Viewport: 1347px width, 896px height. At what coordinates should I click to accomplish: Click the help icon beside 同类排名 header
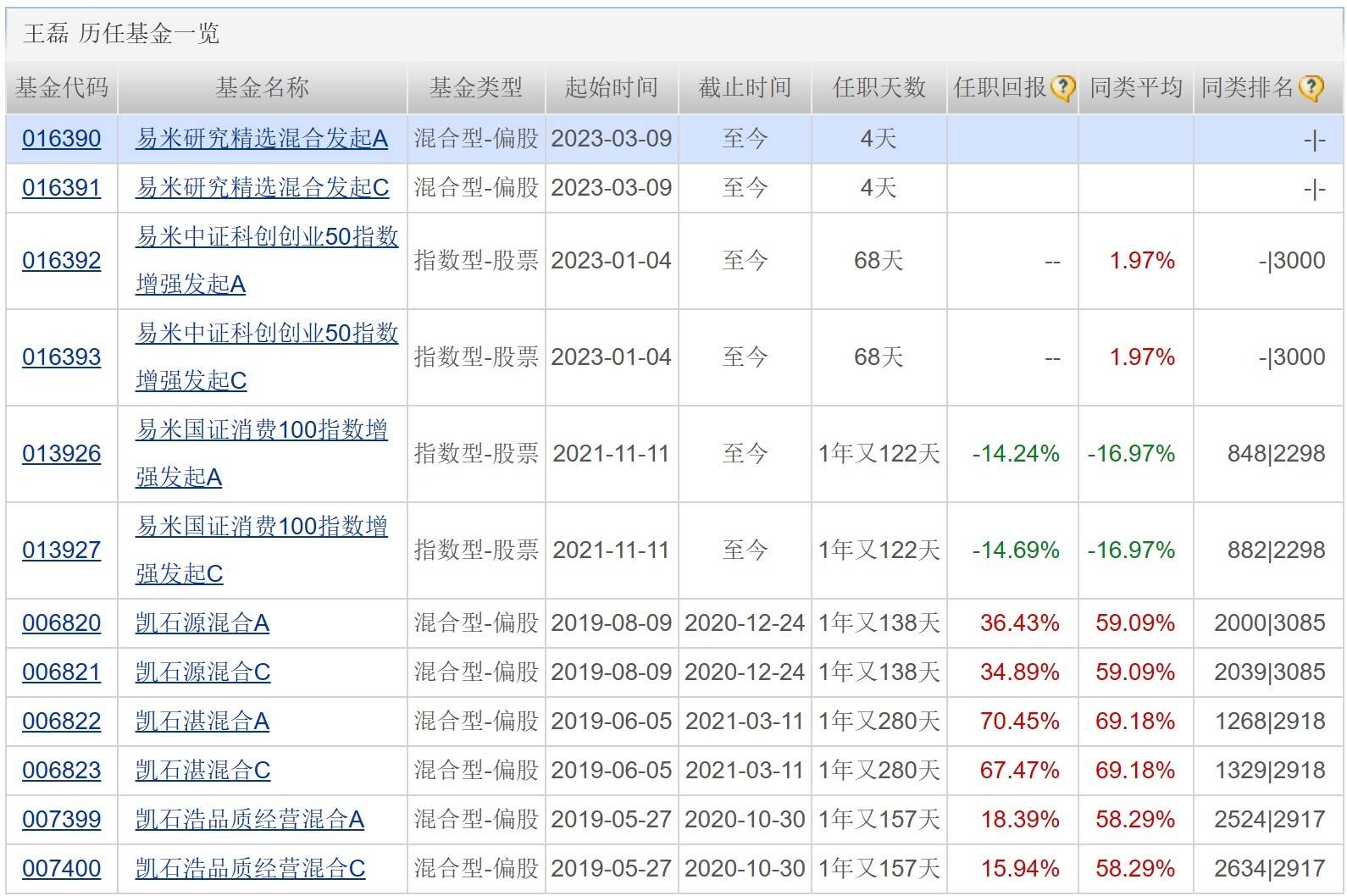[1311, 88]
